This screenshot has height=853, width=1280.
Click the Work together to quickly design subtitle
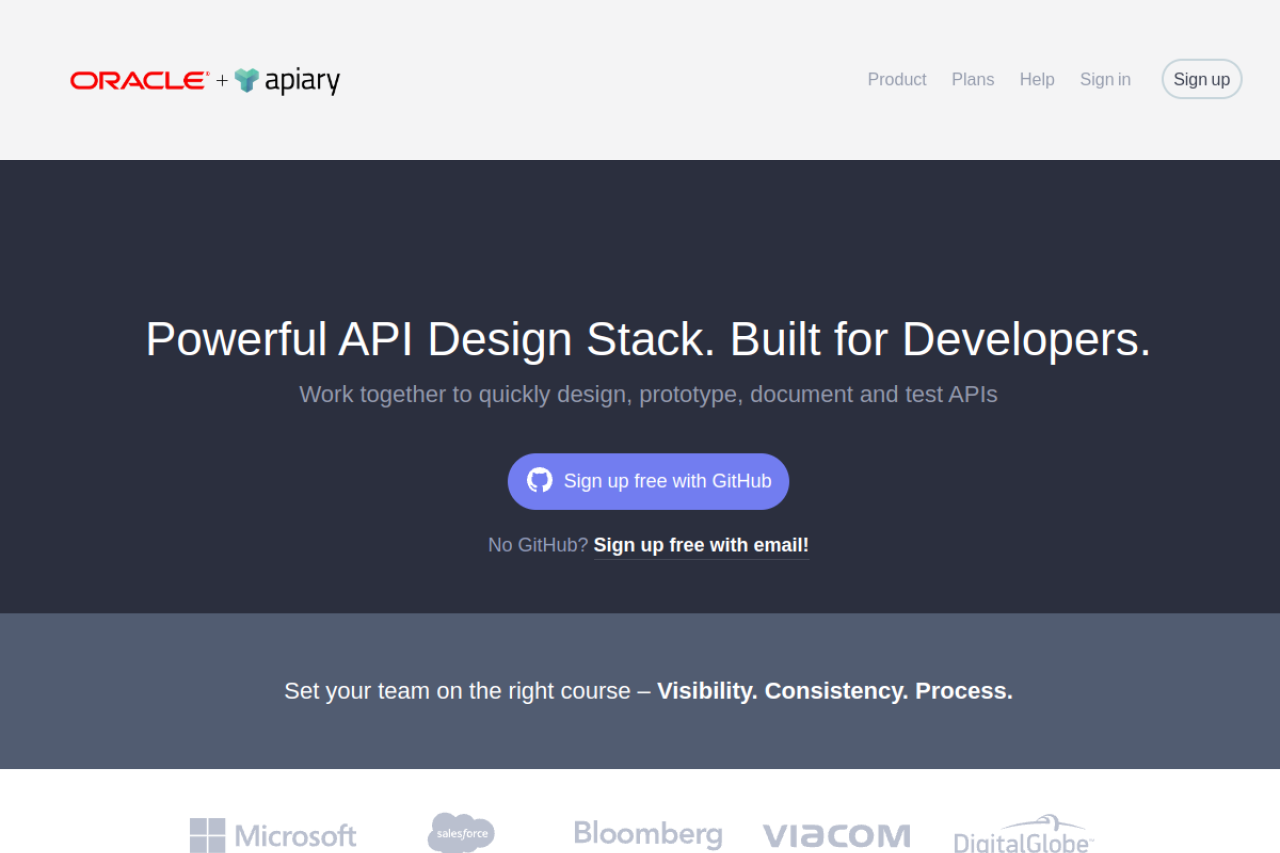click(648, 394)
